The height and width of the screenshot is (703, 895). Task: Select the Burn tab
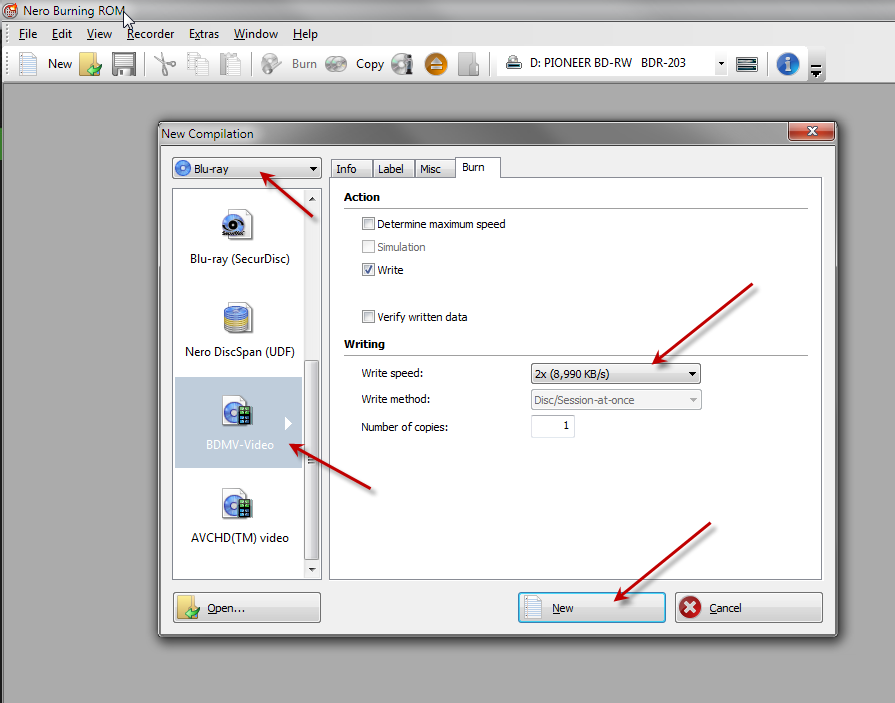tap(478, 167)
